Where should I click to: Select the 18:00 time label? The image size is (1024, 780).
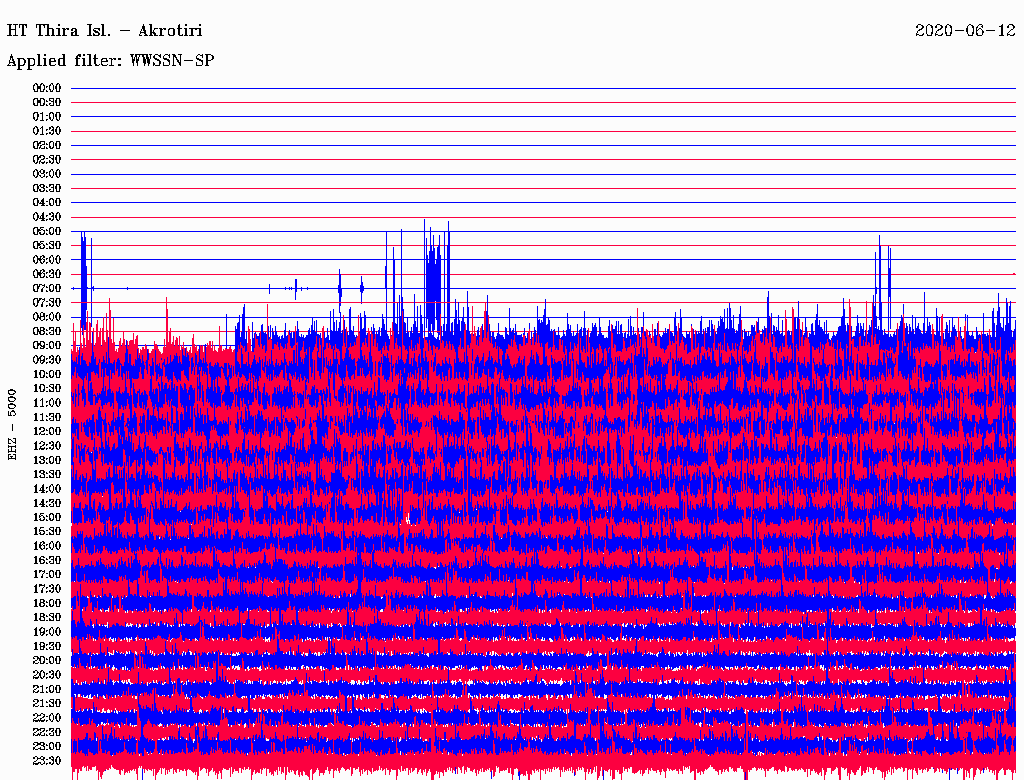(47, 604)
